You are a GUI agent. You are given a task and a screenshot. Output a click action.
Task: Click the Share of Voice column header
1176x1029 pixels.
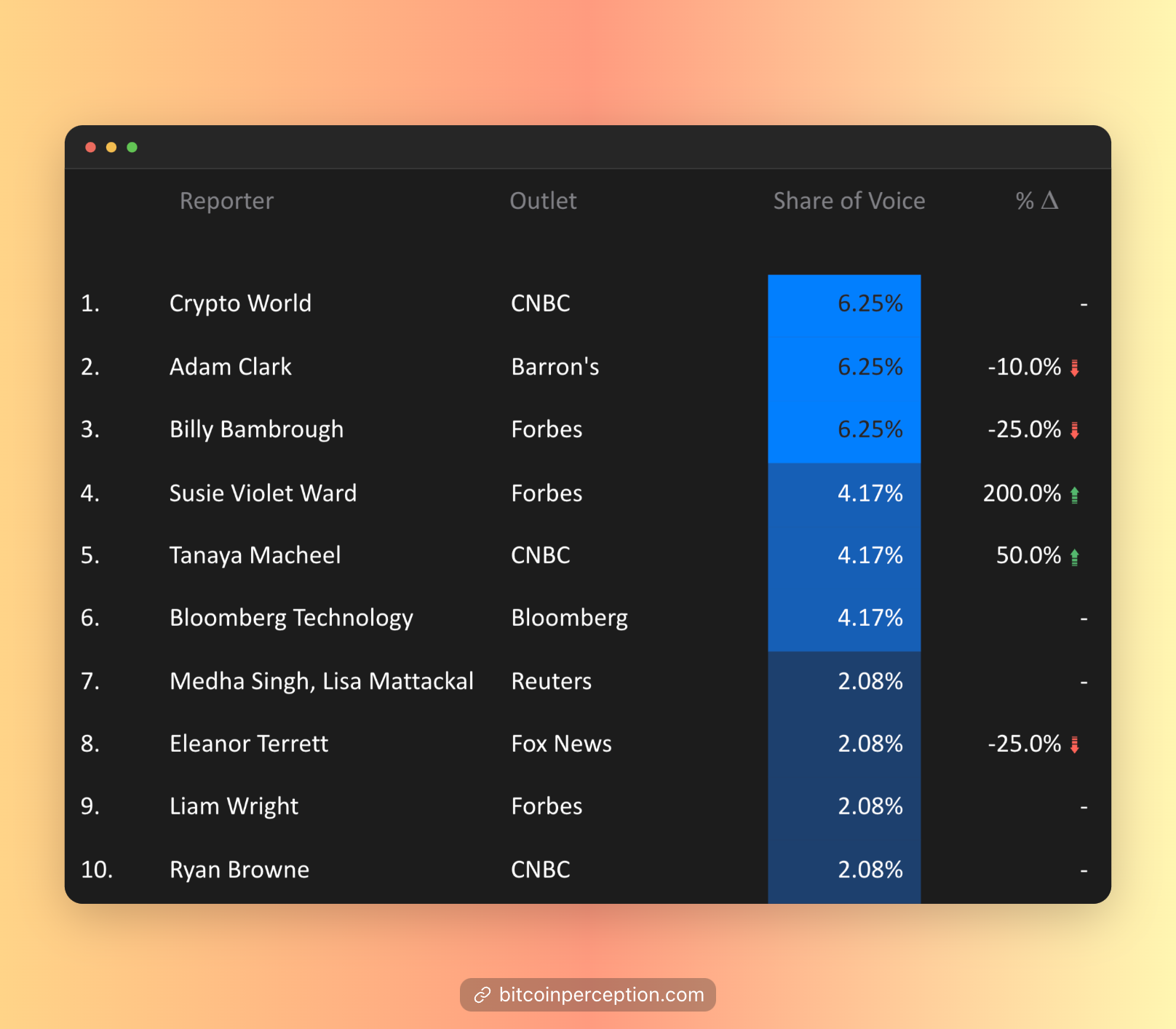849,201
